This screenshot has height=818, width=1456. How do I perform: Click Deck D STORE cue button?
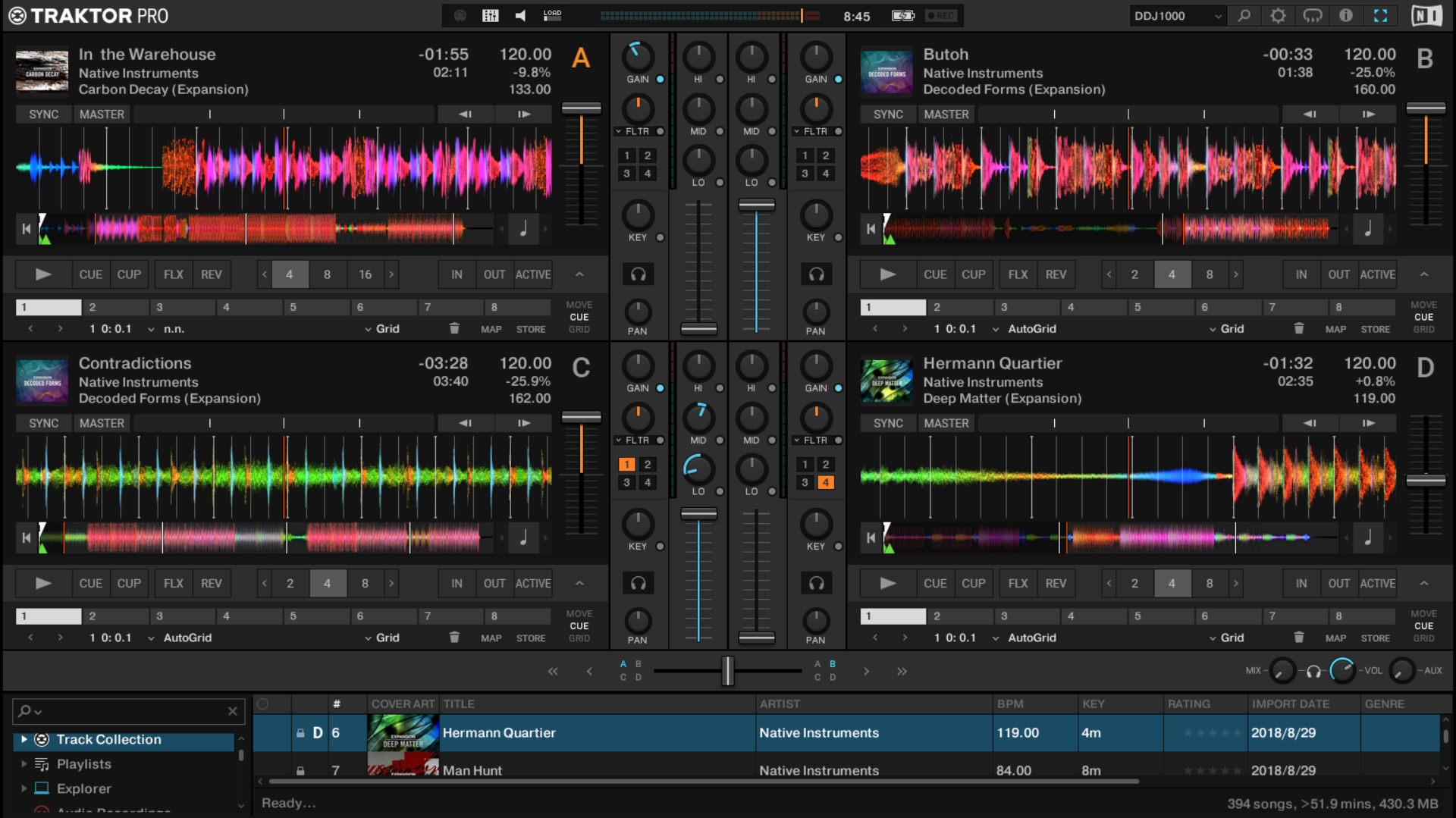coord(1376,638)
